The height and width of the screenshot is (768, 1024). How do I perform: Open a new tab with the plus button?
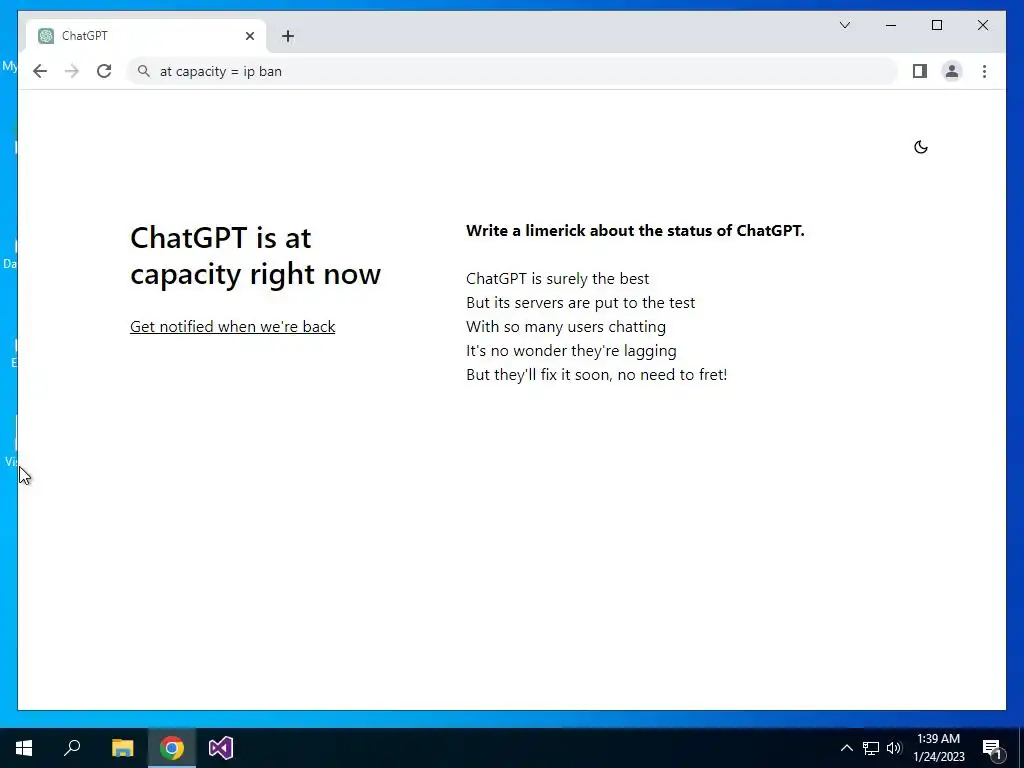coord(288,36)
